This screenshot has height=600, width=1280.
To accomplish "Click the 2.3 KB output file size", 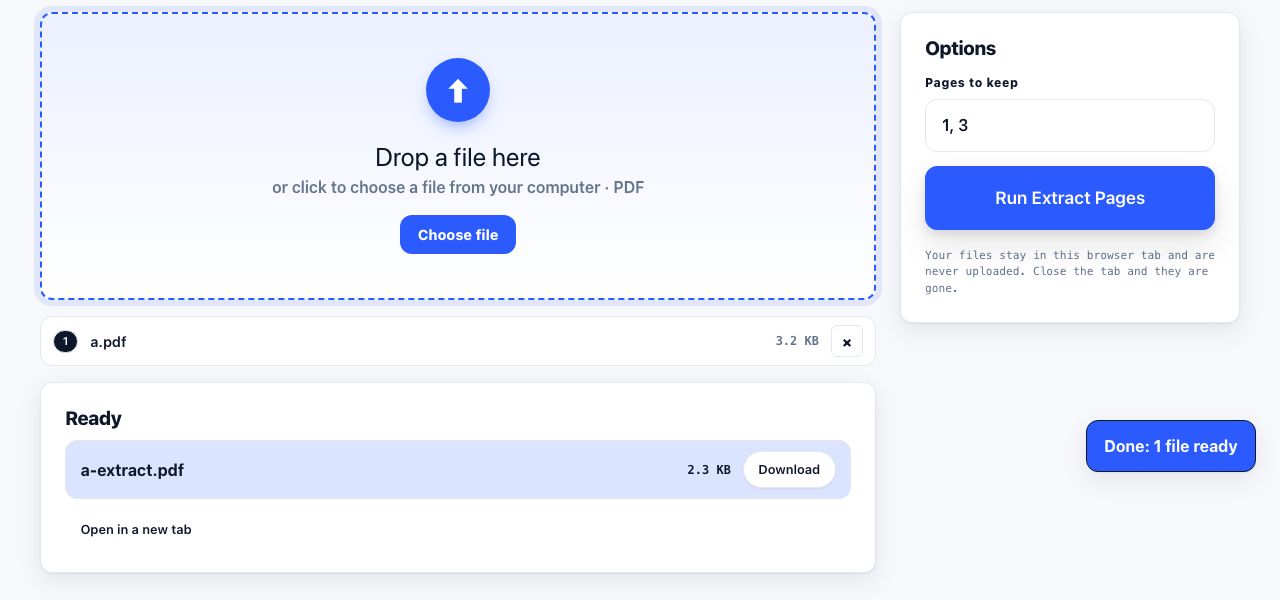I will click(x=709, y=470).
